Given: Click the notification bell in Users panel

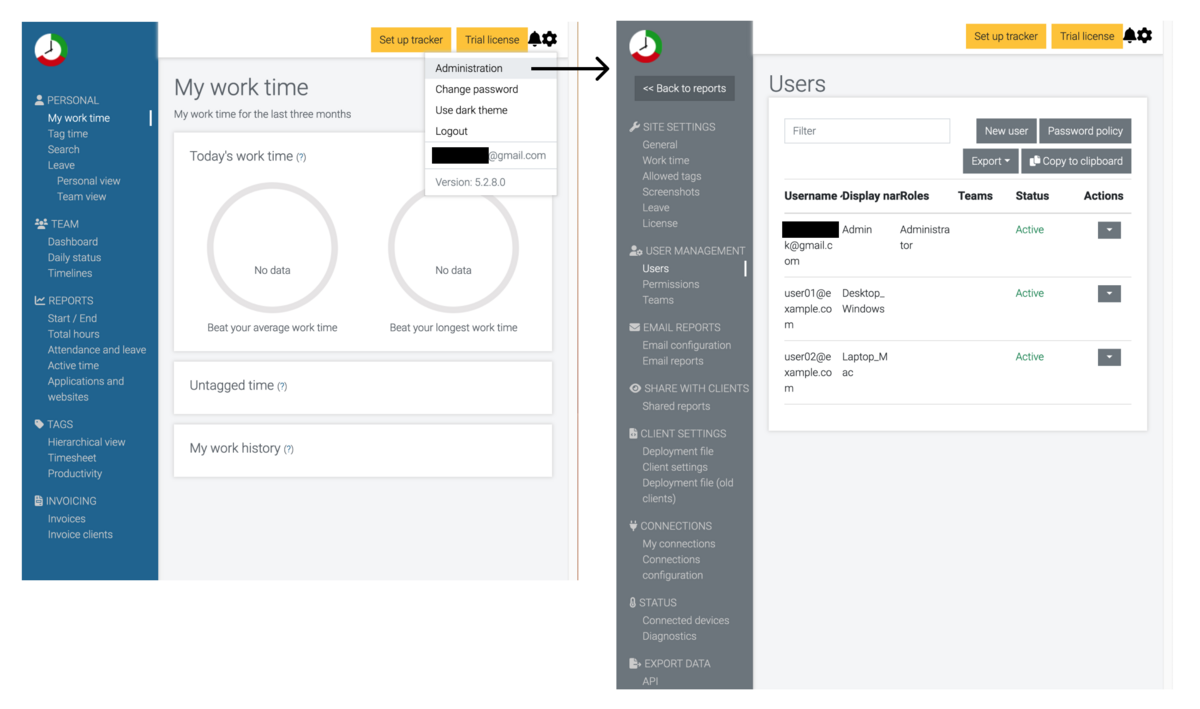Looking at the screenshot, I should (1130, 36).
